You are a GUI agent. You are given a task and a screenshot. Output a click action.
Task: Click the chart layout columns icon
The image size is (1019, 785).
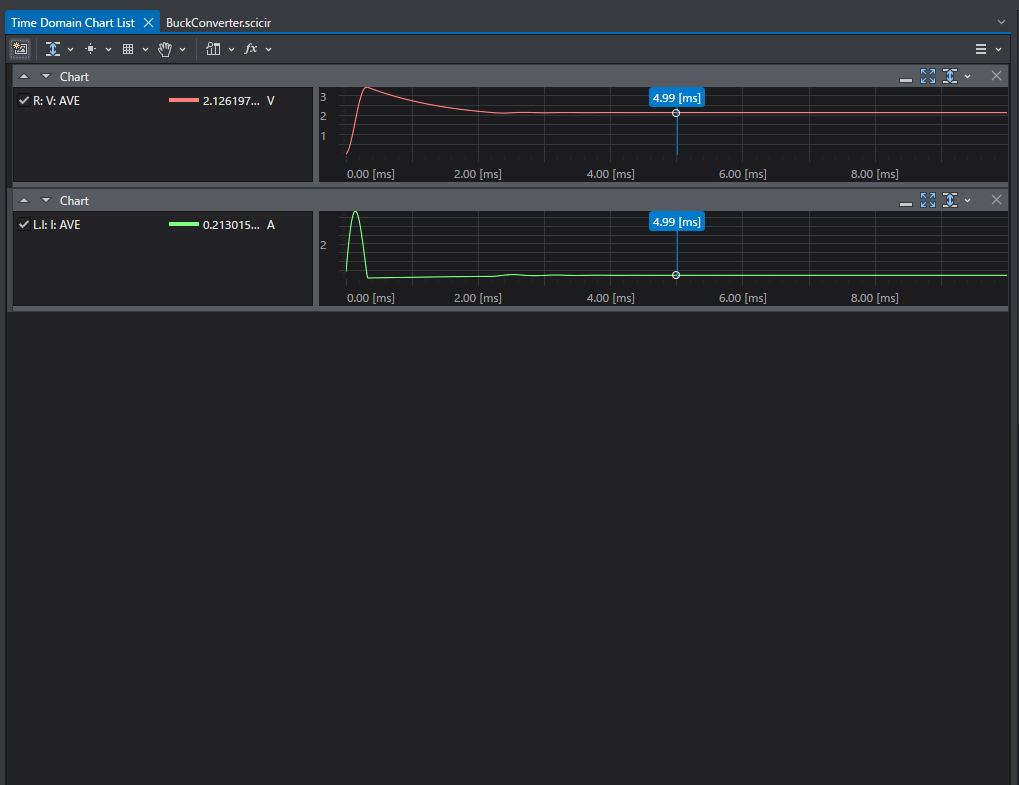pos(213,49)
